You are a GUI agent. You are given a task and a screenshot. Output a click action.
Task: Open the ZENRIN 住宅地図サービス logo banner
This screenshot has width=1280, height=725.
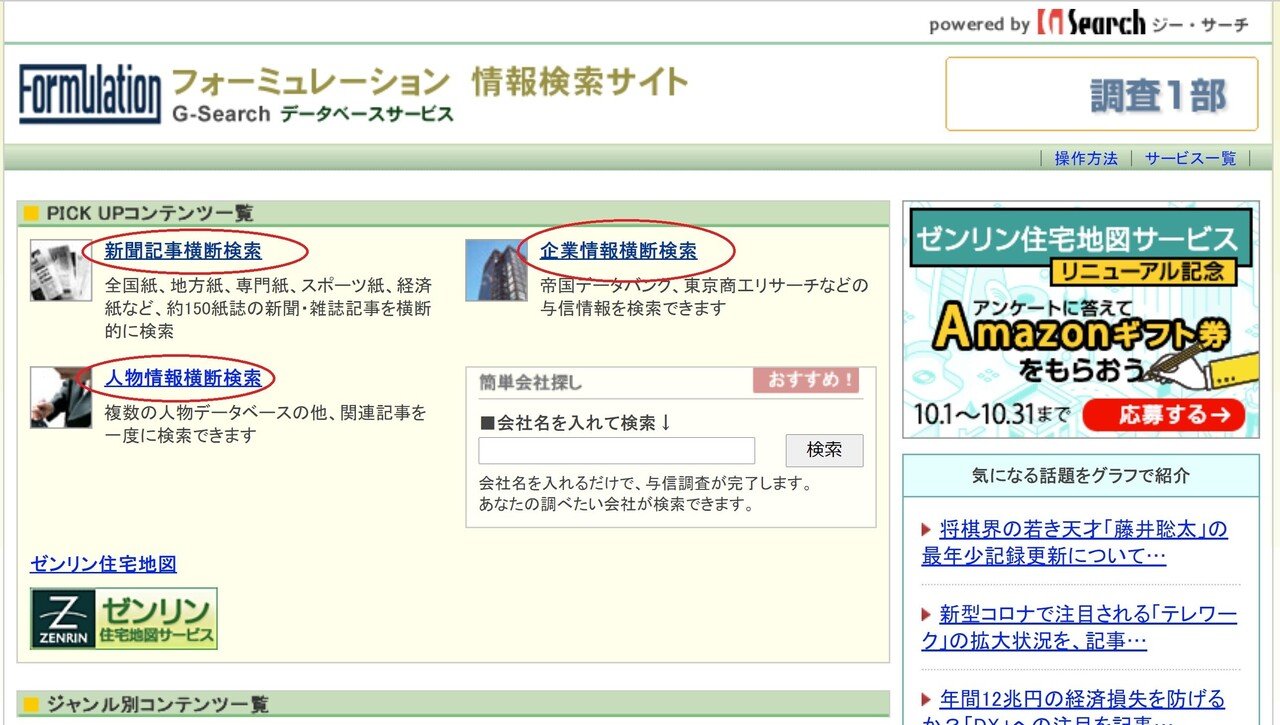pos(124,619)
